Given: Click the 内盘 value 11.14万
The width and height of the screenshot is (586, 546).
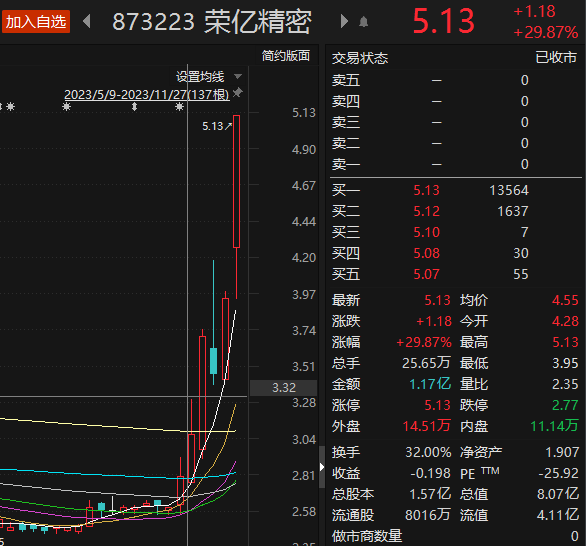Looking at the screenshot, I should [x=554, y=426].
